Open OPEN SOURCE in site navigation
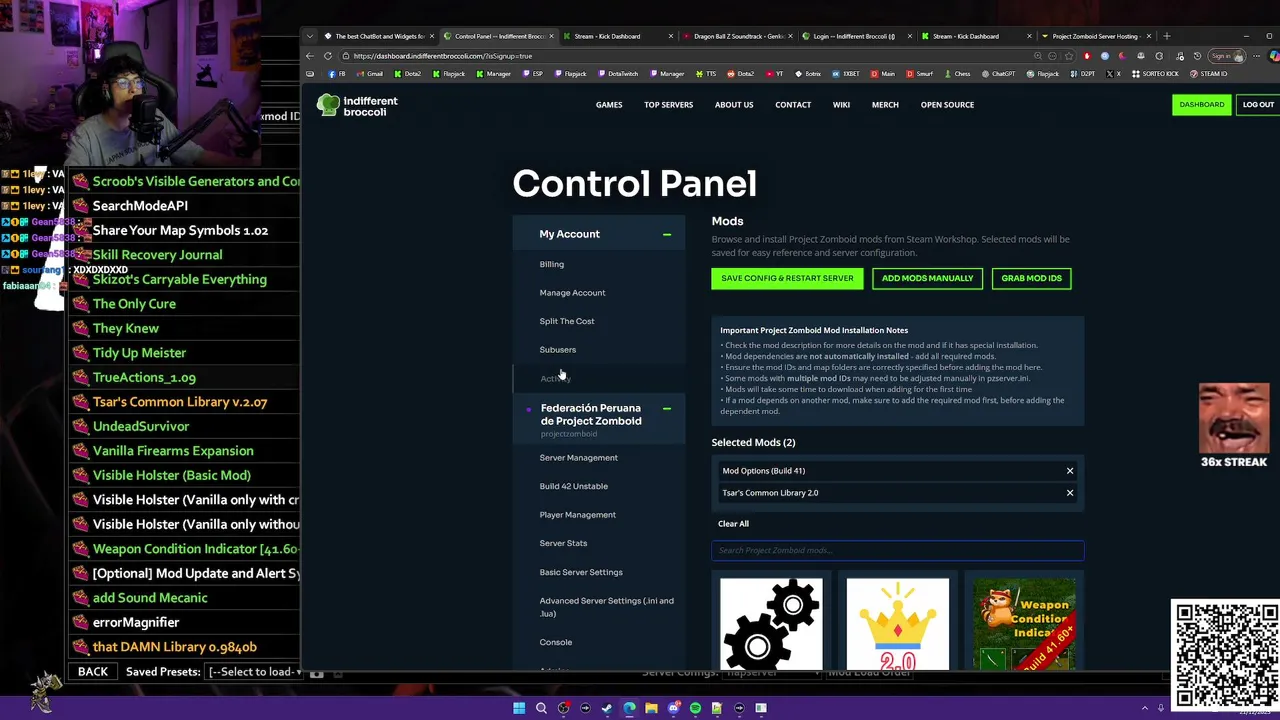The image size is (1280, 720). point(947,105)
